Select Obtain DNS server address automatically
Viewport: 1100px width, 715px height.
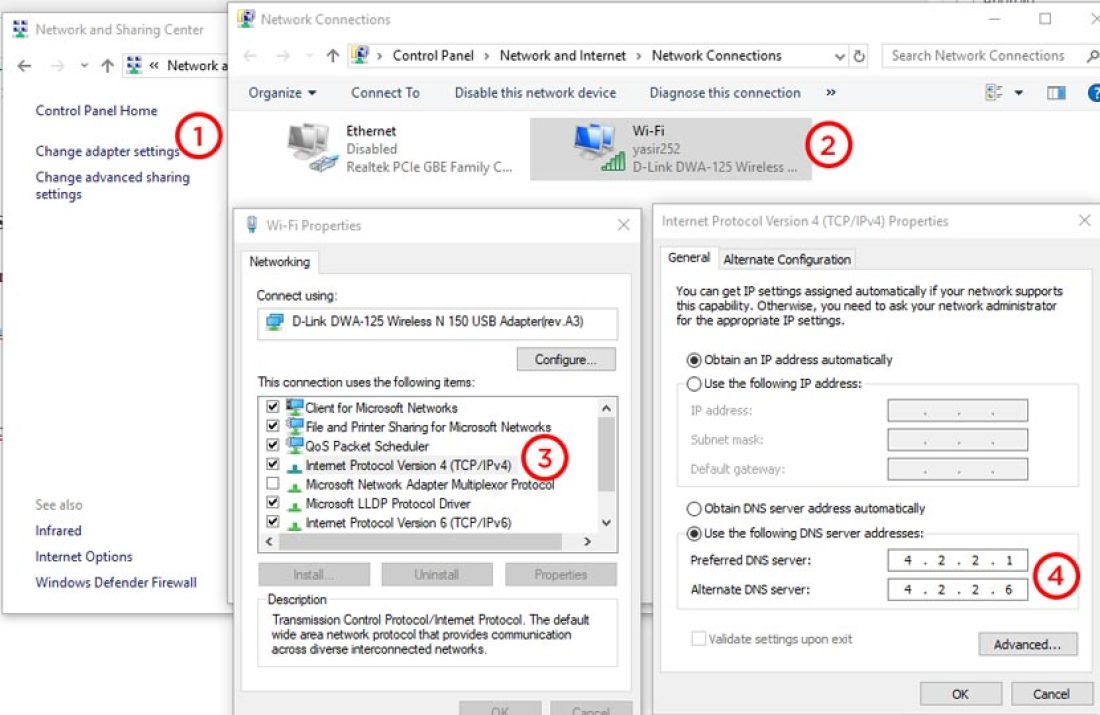(x=694, y=508)
